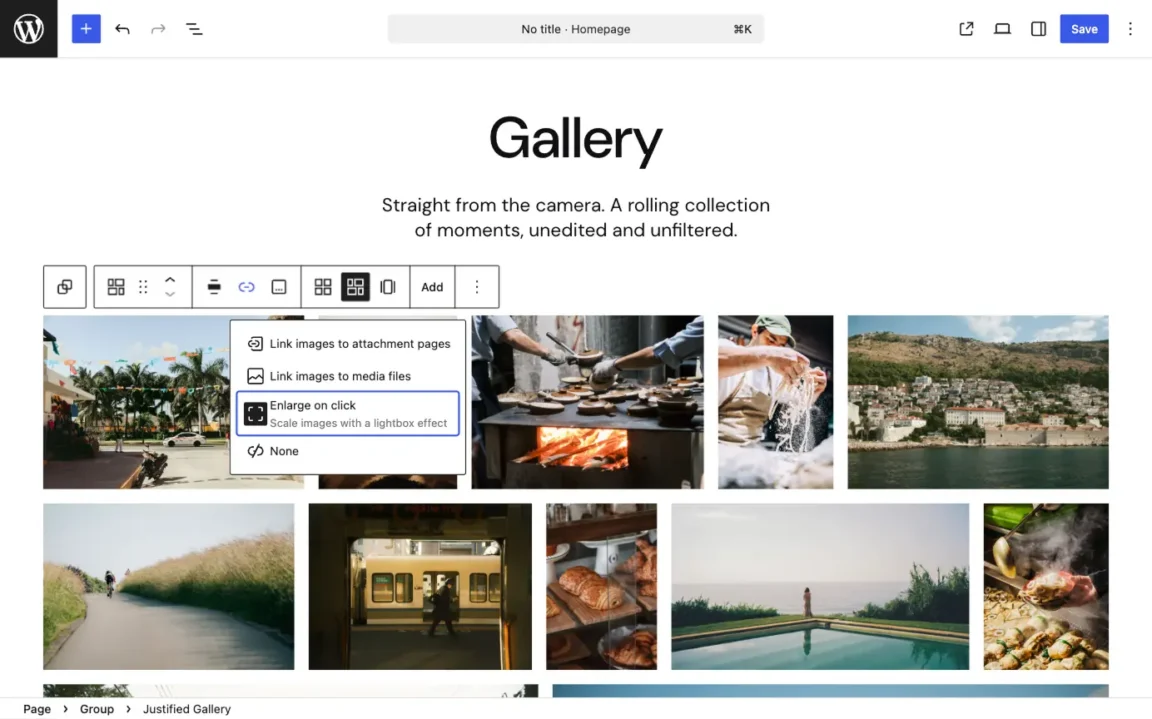Open the document overview list view

click(x=194, y=29)
